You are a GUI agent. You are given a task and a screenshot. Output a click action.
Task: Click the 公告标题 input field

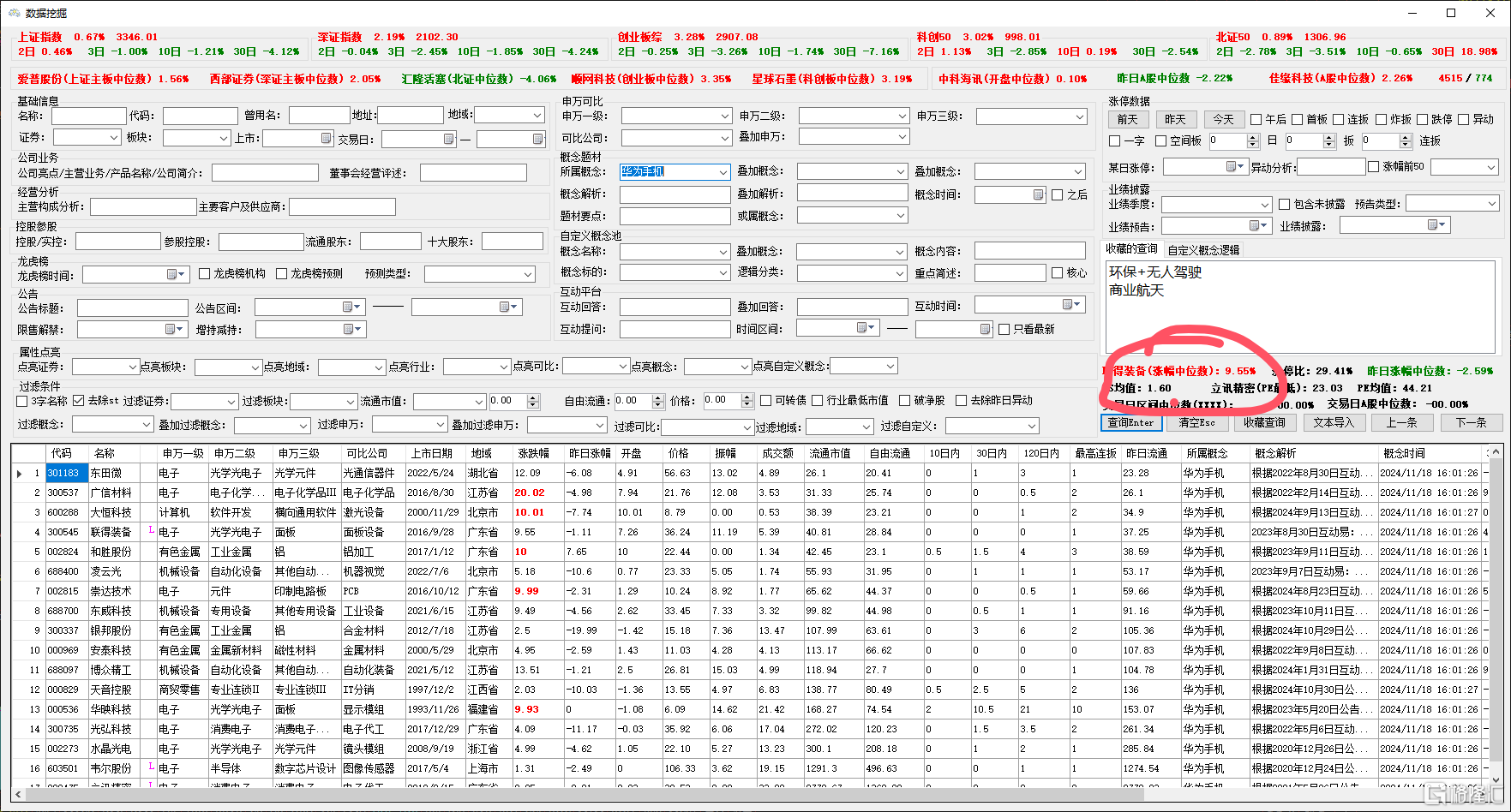[132, 307]
